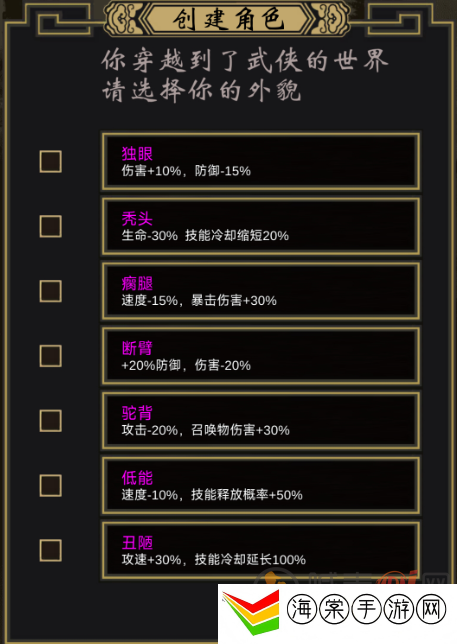Check the box for 独眼
Viewport: 457px width, 644px height.
click(x=51, y=161)
